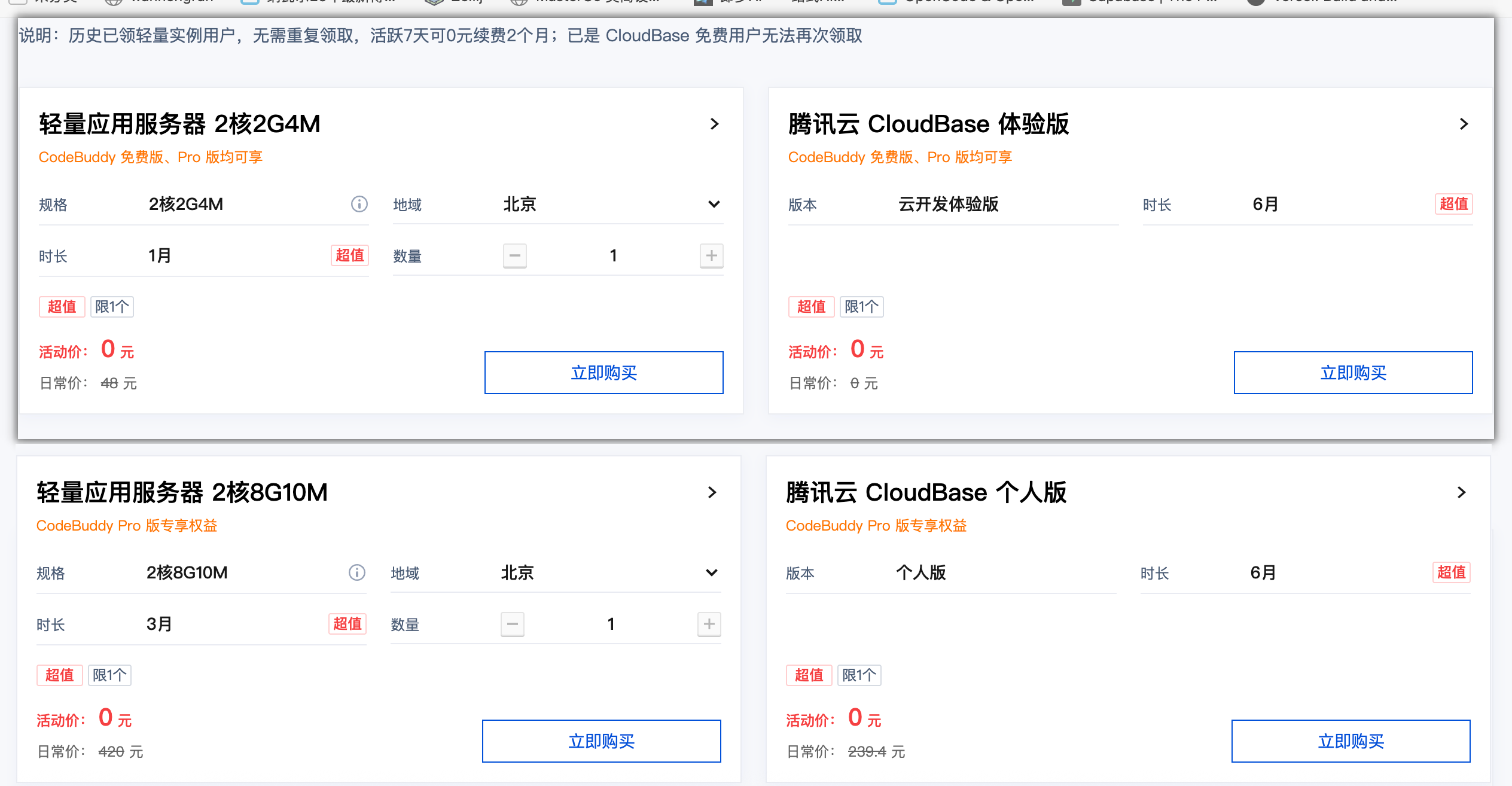1512x786 pixels.
Task: Open chevron arrow on CloudBase 体验版 card
Action: pyautogui.click(x=1464, y=124)
